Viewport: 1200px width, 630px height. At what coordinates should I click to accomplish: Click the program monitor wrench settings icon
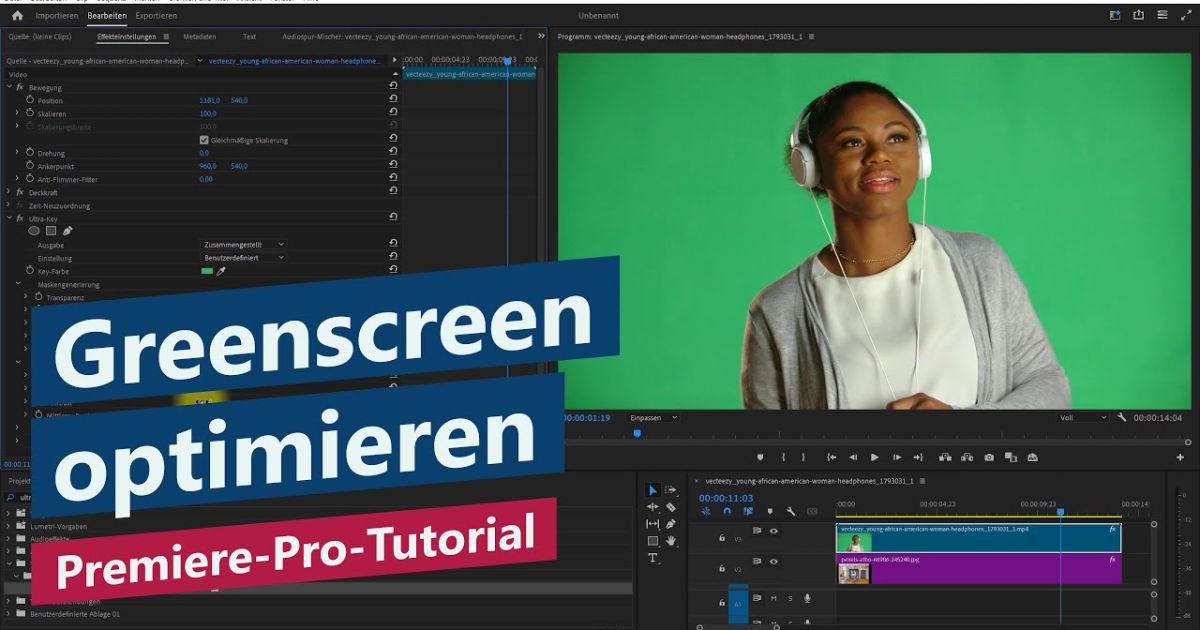click(1122, 417)
